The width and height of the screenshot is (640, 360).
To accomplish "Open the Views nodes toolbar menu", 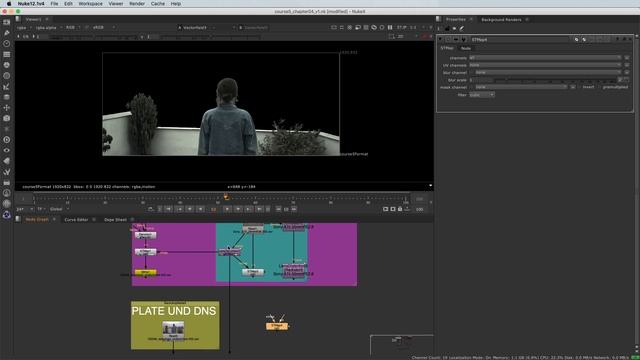I will pyautogui.click(x=7, y=150).
